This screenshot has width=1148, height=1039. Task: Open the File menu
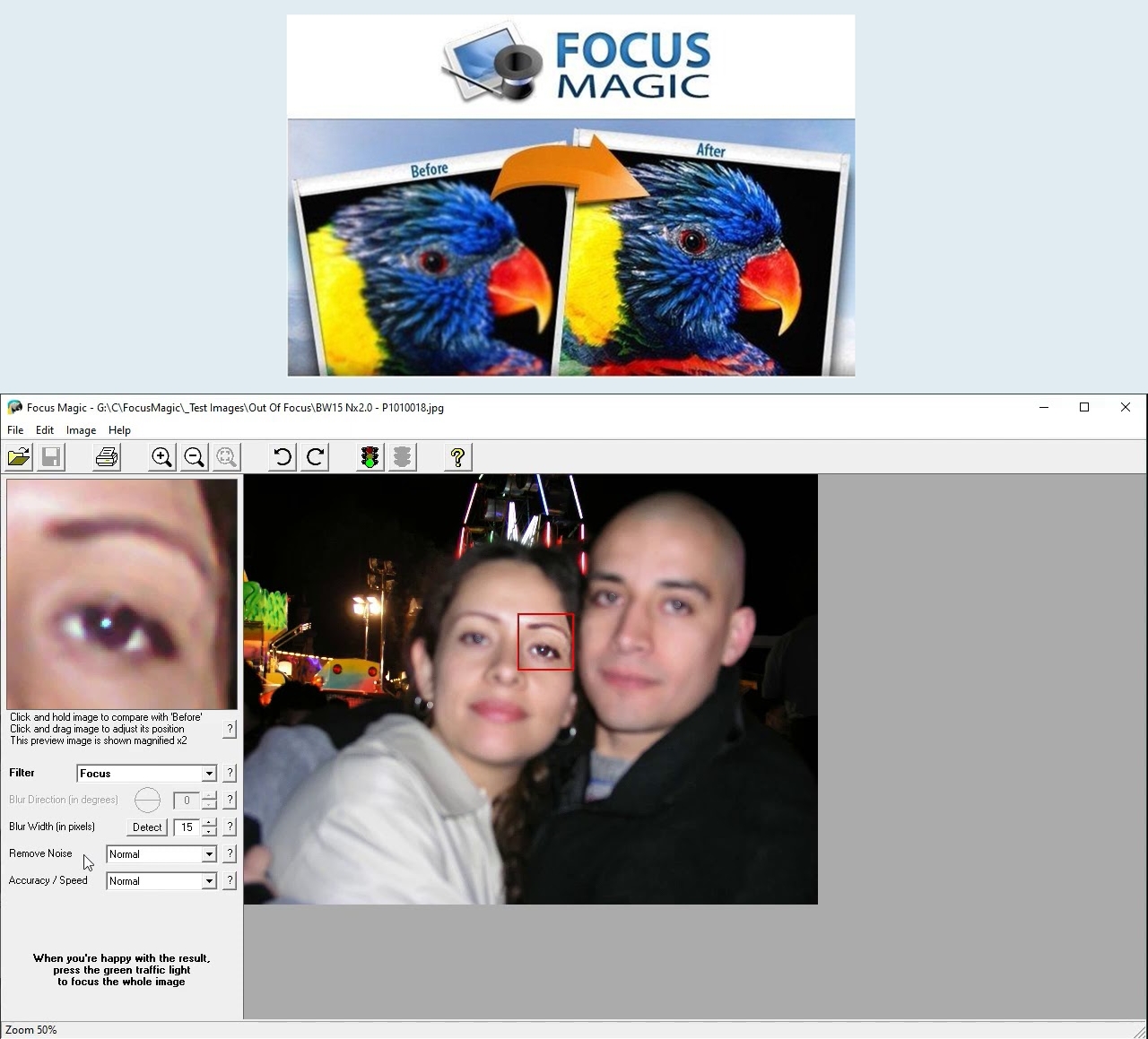[15, 430]
